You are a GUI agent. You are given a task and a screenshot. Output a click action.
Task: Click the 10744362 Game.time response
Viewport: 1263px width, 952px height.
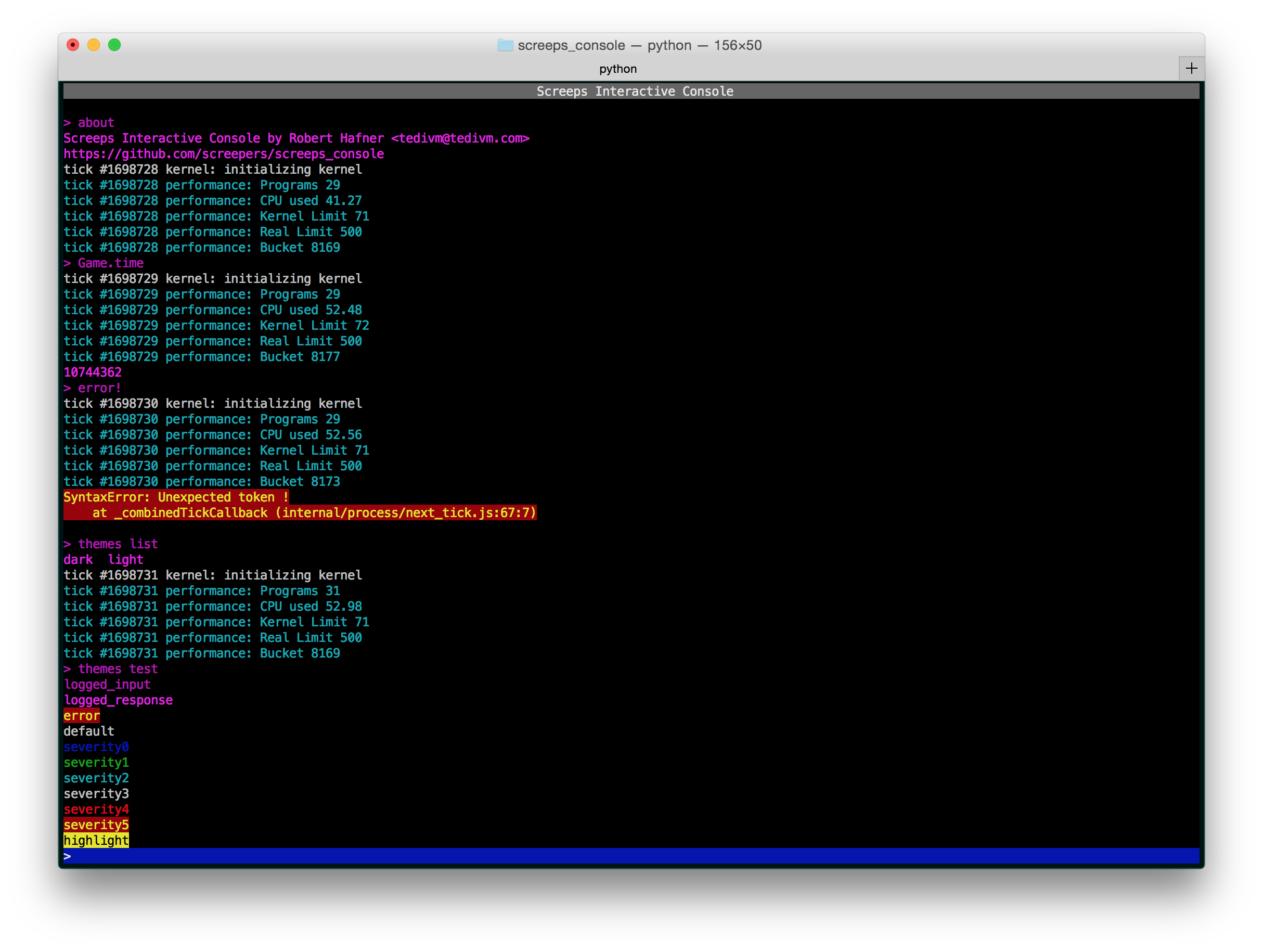(93, 372)
